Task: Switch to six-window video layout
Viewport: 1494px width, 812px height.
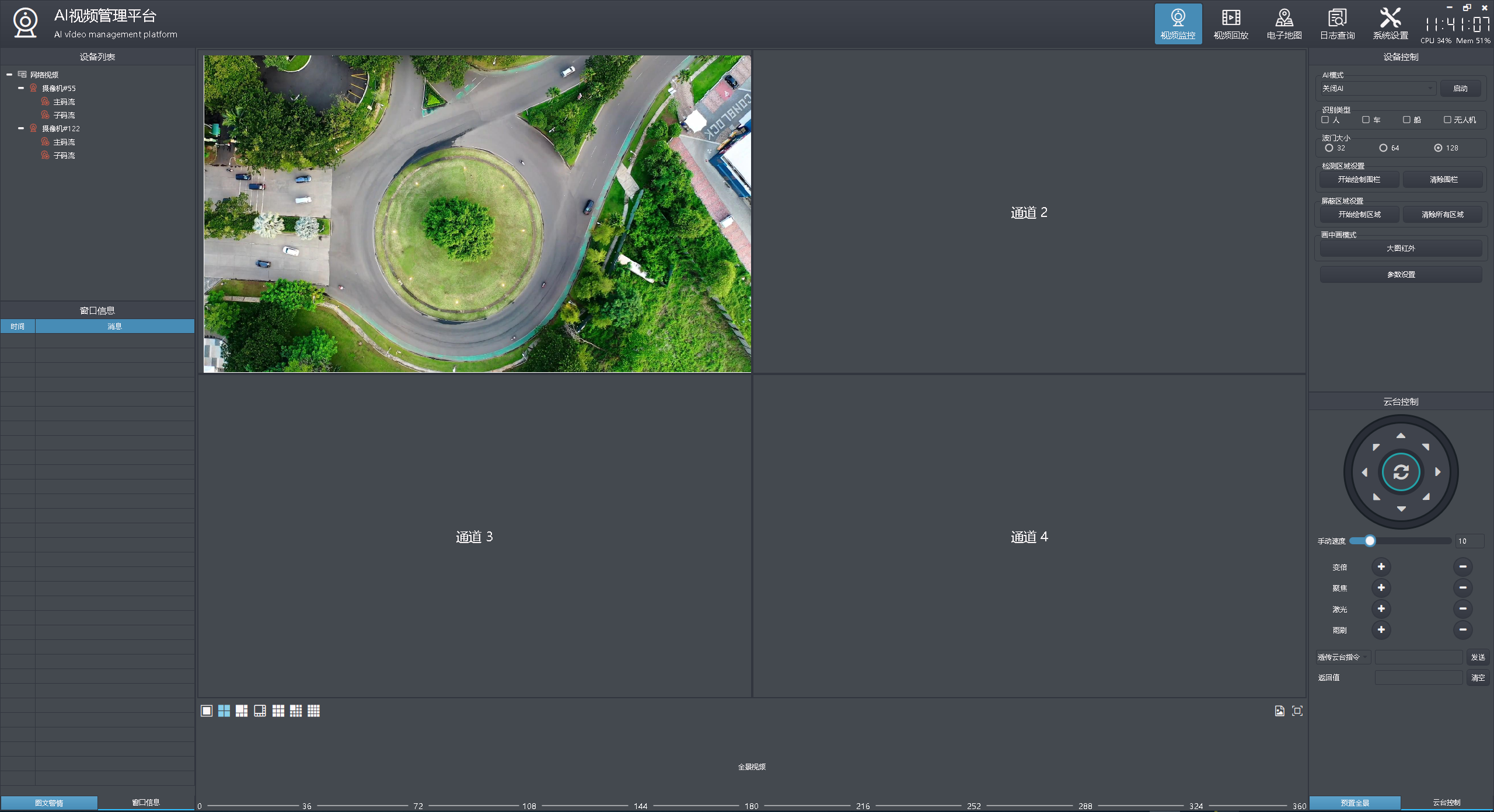Action: [242, 710]
